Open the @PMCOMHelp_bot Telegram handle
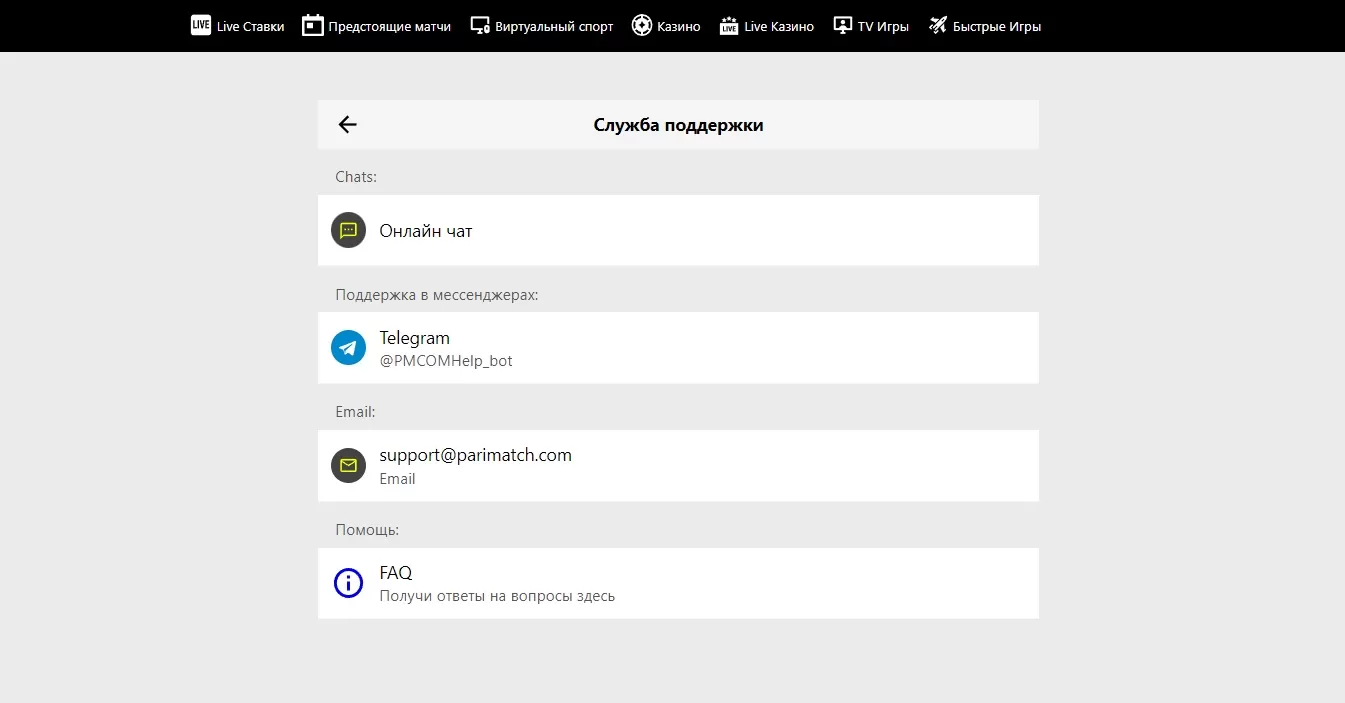The width and height of the screenshot is (1345, 703). pos(446,361)
